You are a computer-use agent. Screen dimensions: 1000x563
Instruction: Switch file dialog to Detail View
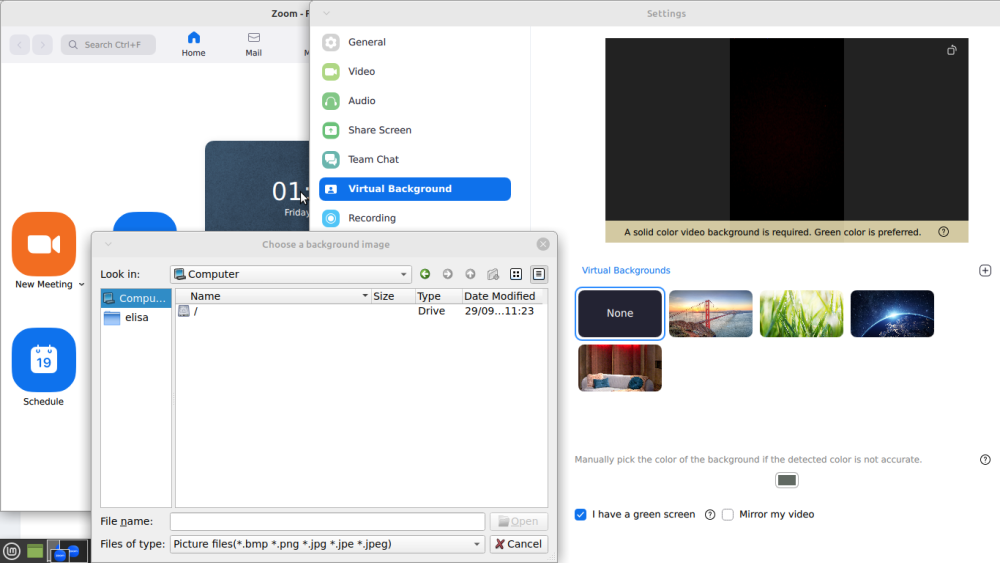point(539,274)
